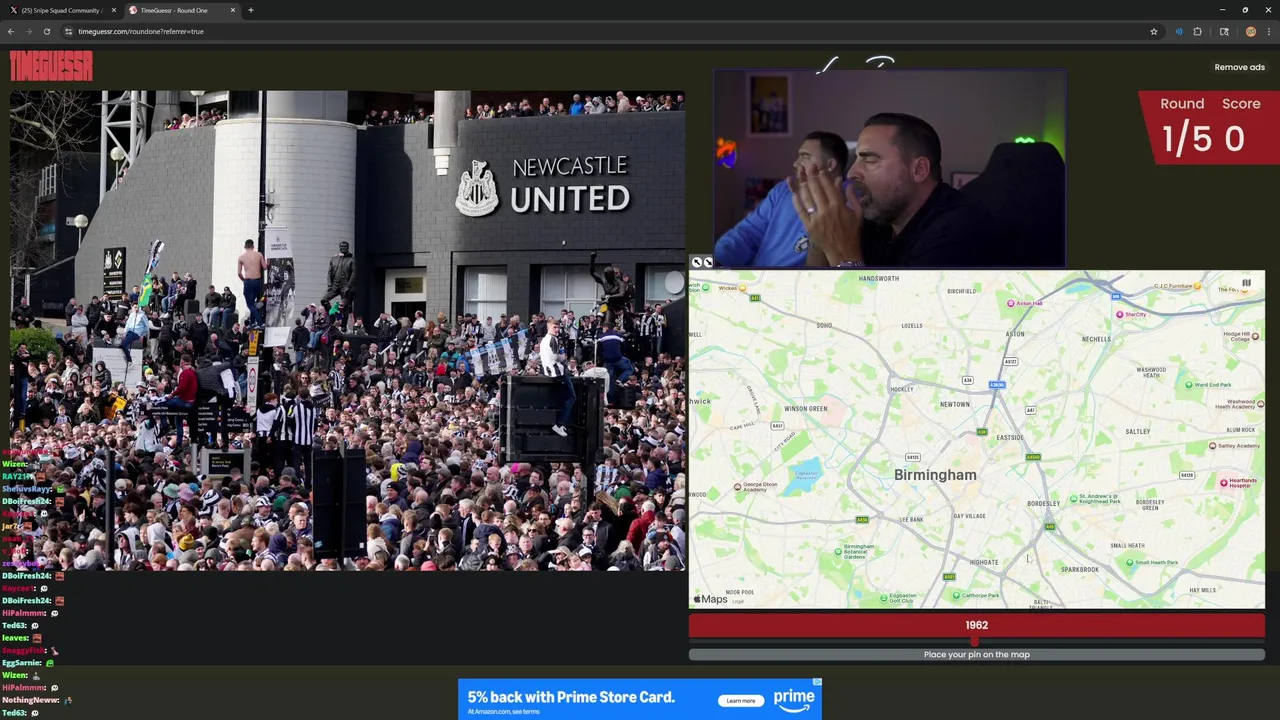Click the Calthorpe Park marker
Image resolution: width=1280 pixels, height=720 pixels.
pyautogui.click(x=956, y=595)
